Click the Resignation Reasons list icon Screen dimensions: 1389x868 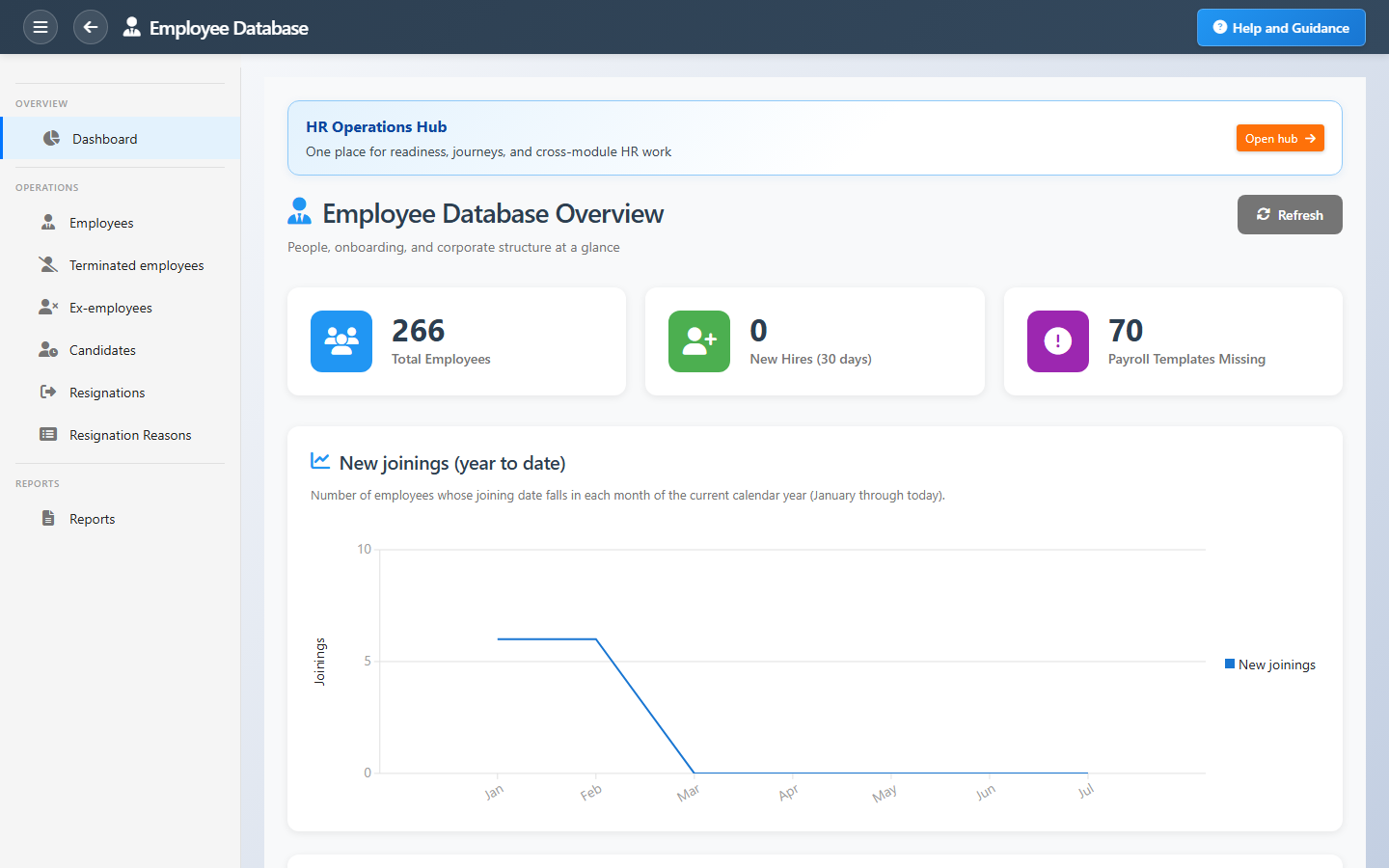(48, 435)
